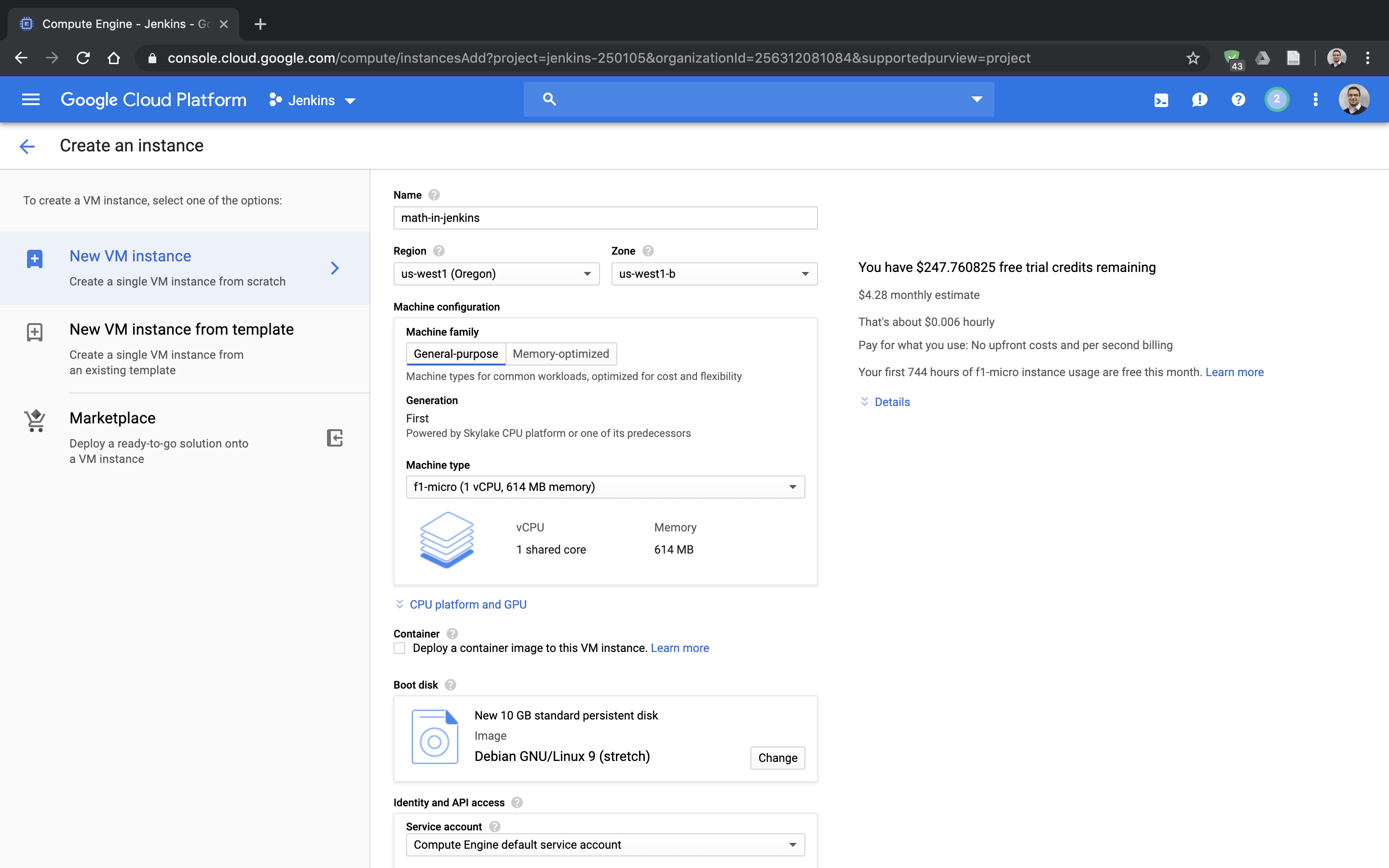The image size is (1389, 868).
Task: Switch to Memory-optimized machine family
Action: click(560, 353)
